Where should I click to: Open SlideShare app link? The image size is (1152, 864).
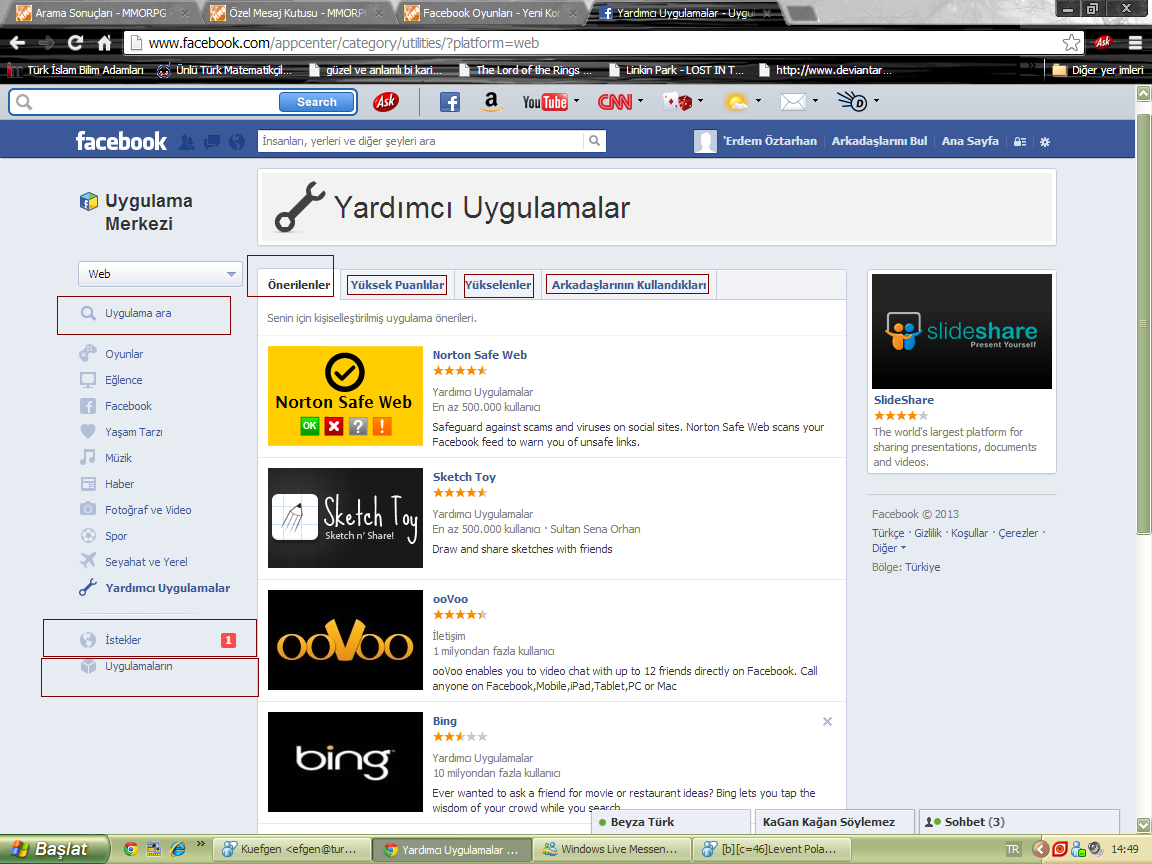click(904, 400)
